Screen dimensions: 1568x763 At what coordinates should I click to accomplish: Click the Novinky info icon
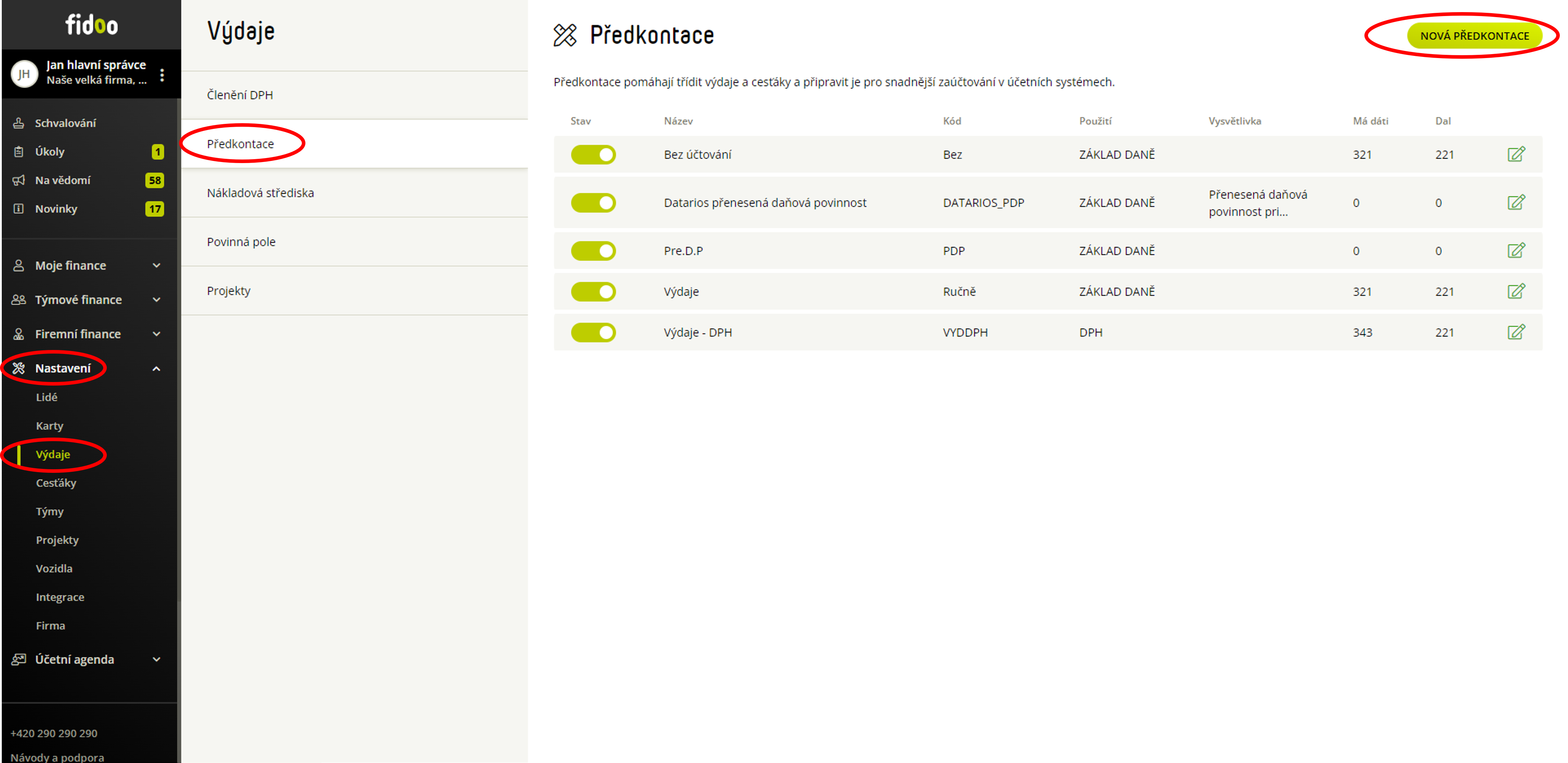19,209
